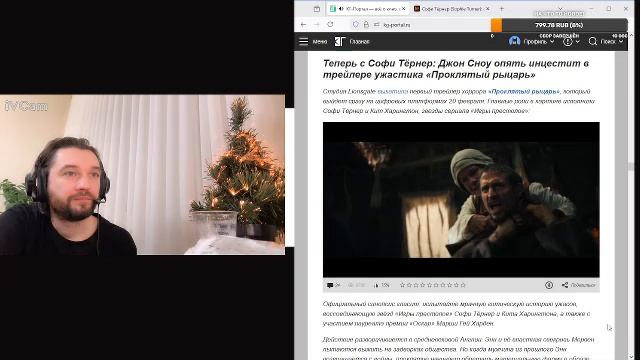This screenshot has width=640, height=360.
Task: Mute audio on the ИГ-Портал tab
Action: tap(341, 9)
